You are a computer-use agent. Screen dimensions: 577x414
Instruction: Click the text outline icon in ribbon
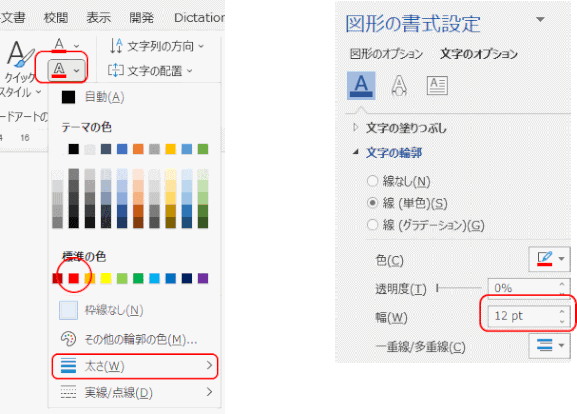59,70
